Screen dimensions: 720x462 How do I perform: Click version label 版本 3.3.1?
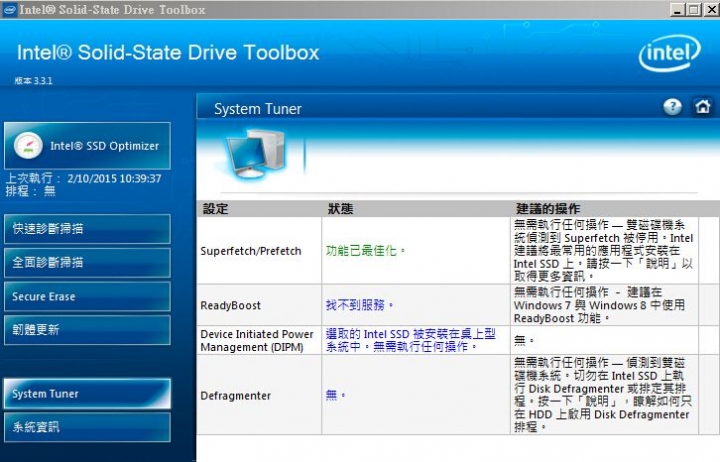coord(34,81)
